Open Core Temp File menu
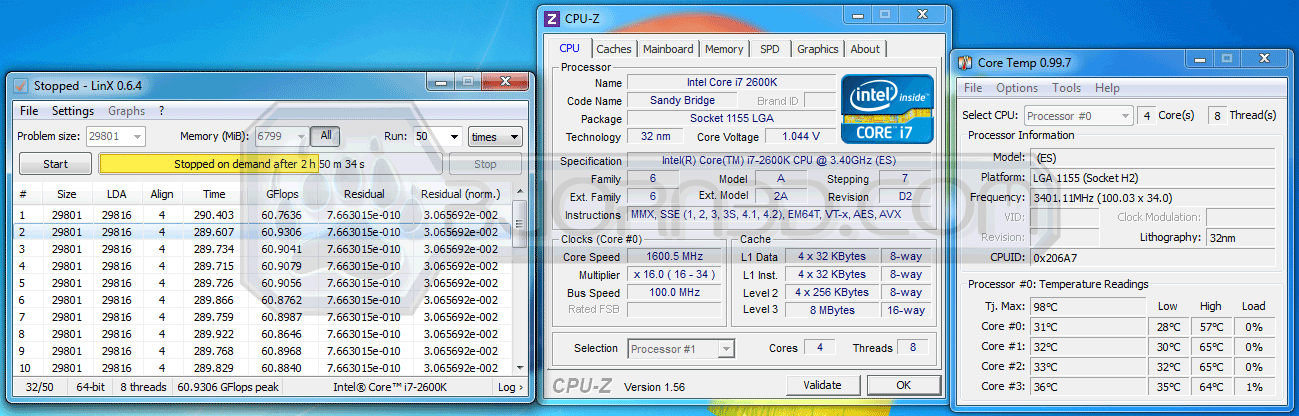The width and height of the screenshot is (1299, 416). pyautogui.click(x=973, y=88)
